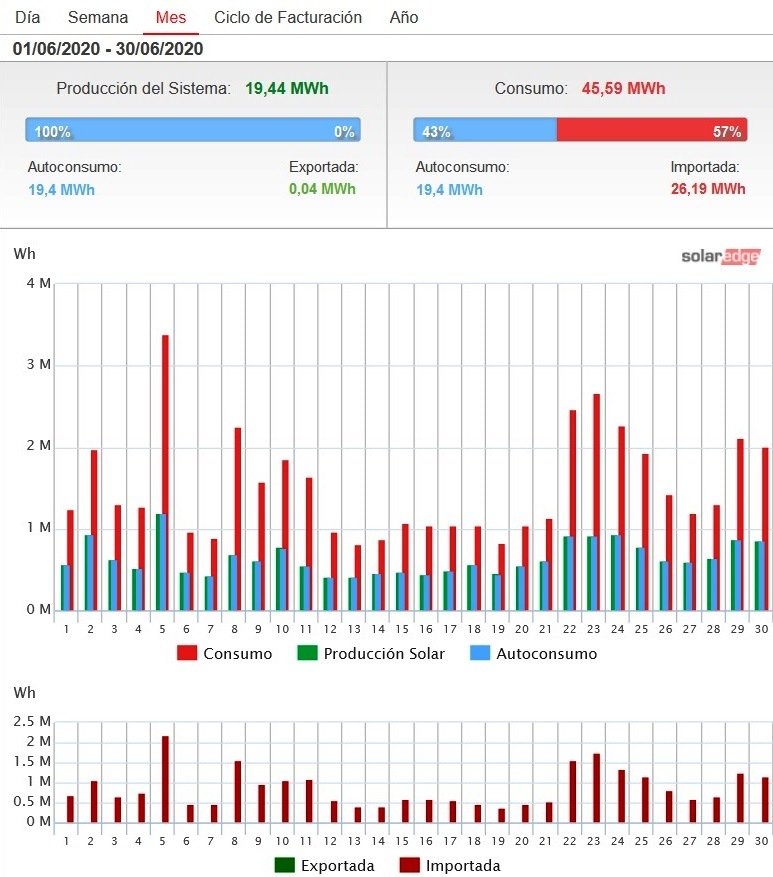The image size is (773, 877).
Task: Click day 5 Importada bar in lower chart
Action: tap(165, 779)
